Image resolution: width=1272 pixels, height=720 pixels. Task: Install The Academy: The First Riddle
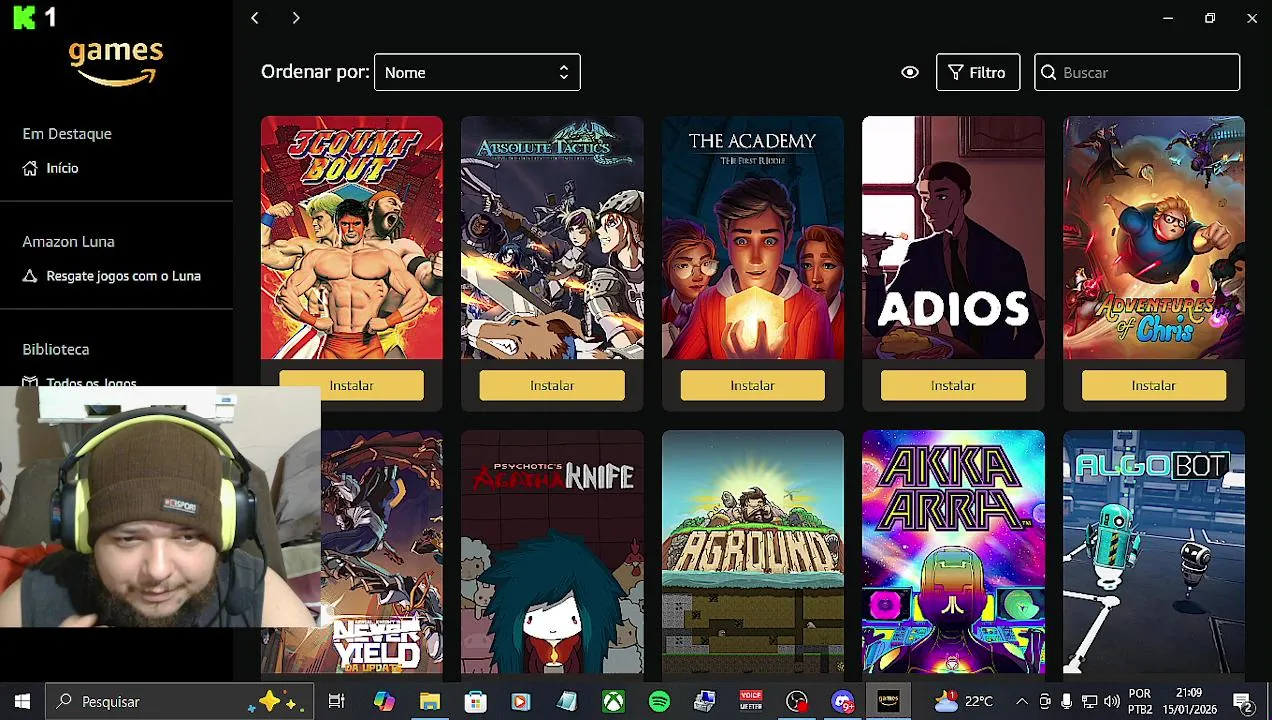coord(752,385)
